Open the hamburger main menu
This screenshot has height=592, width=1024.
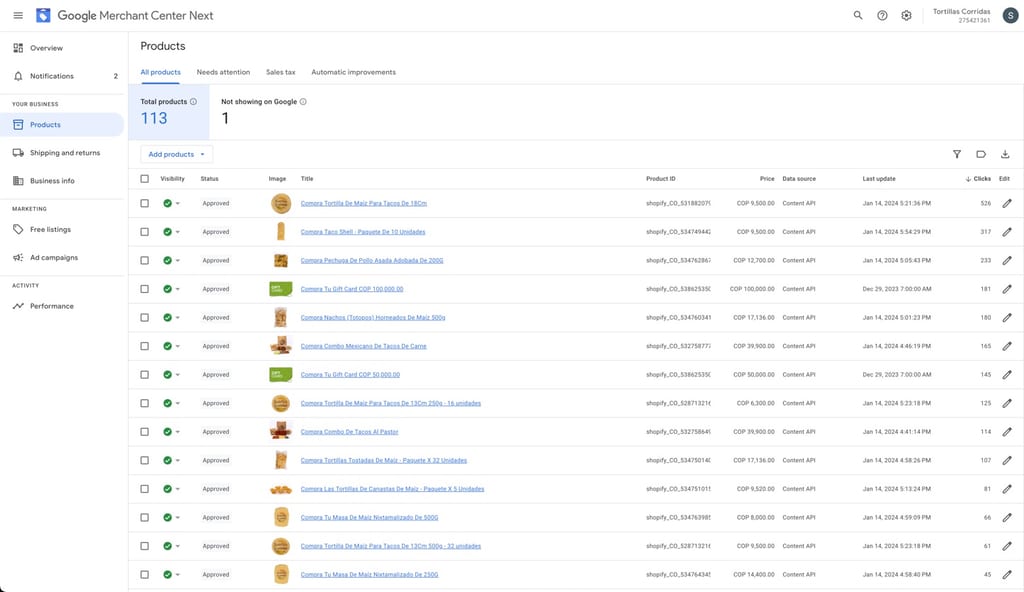coord(18,15)
